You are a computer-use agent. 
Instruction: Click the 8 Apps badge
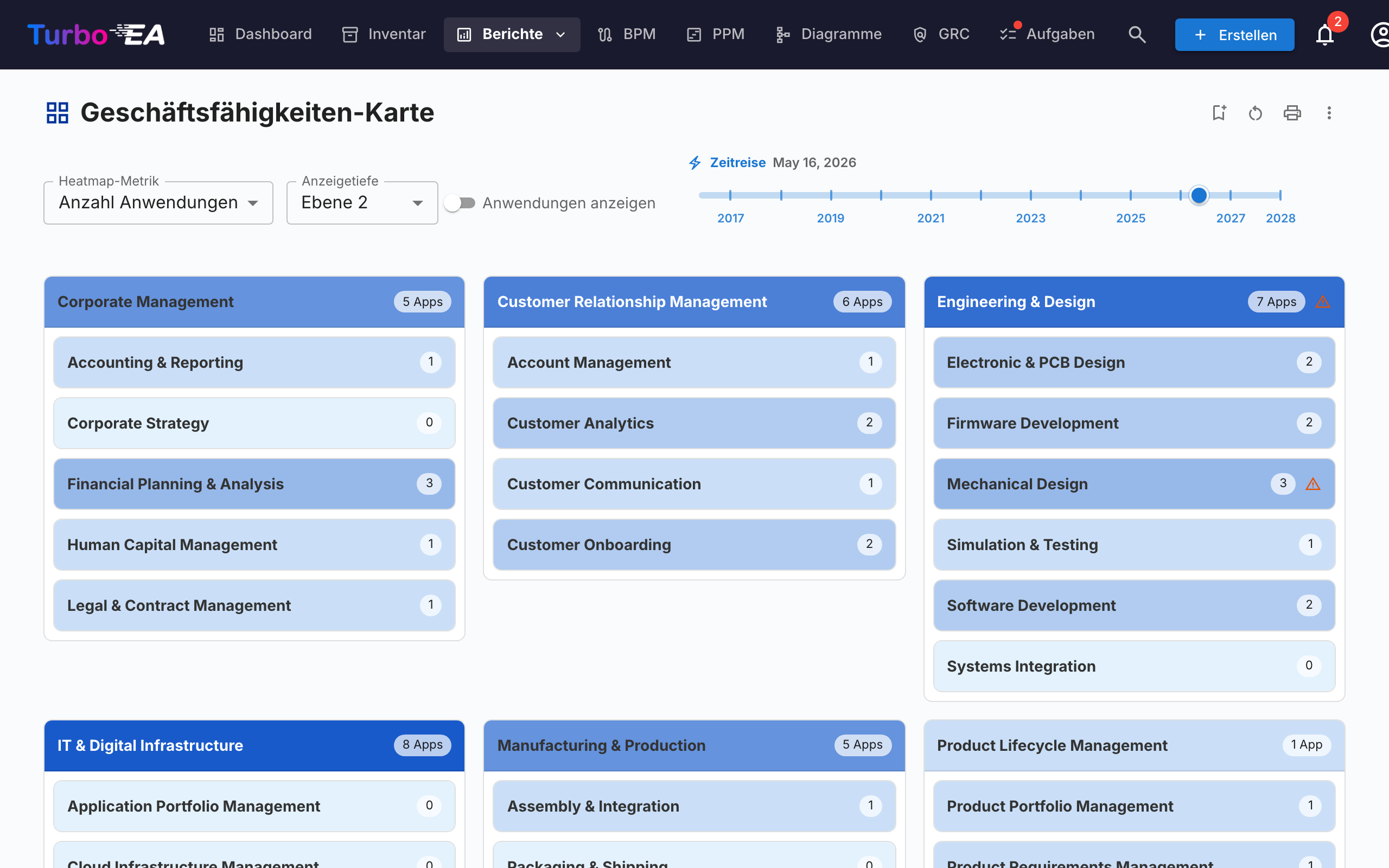423,744
